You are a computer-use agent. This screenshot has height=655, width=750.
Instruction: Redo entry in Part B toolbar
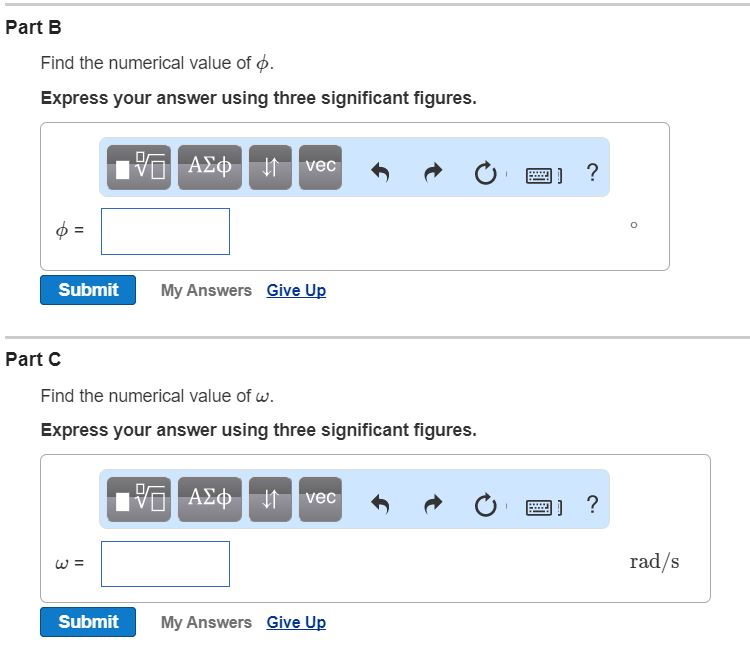(432, 173)
